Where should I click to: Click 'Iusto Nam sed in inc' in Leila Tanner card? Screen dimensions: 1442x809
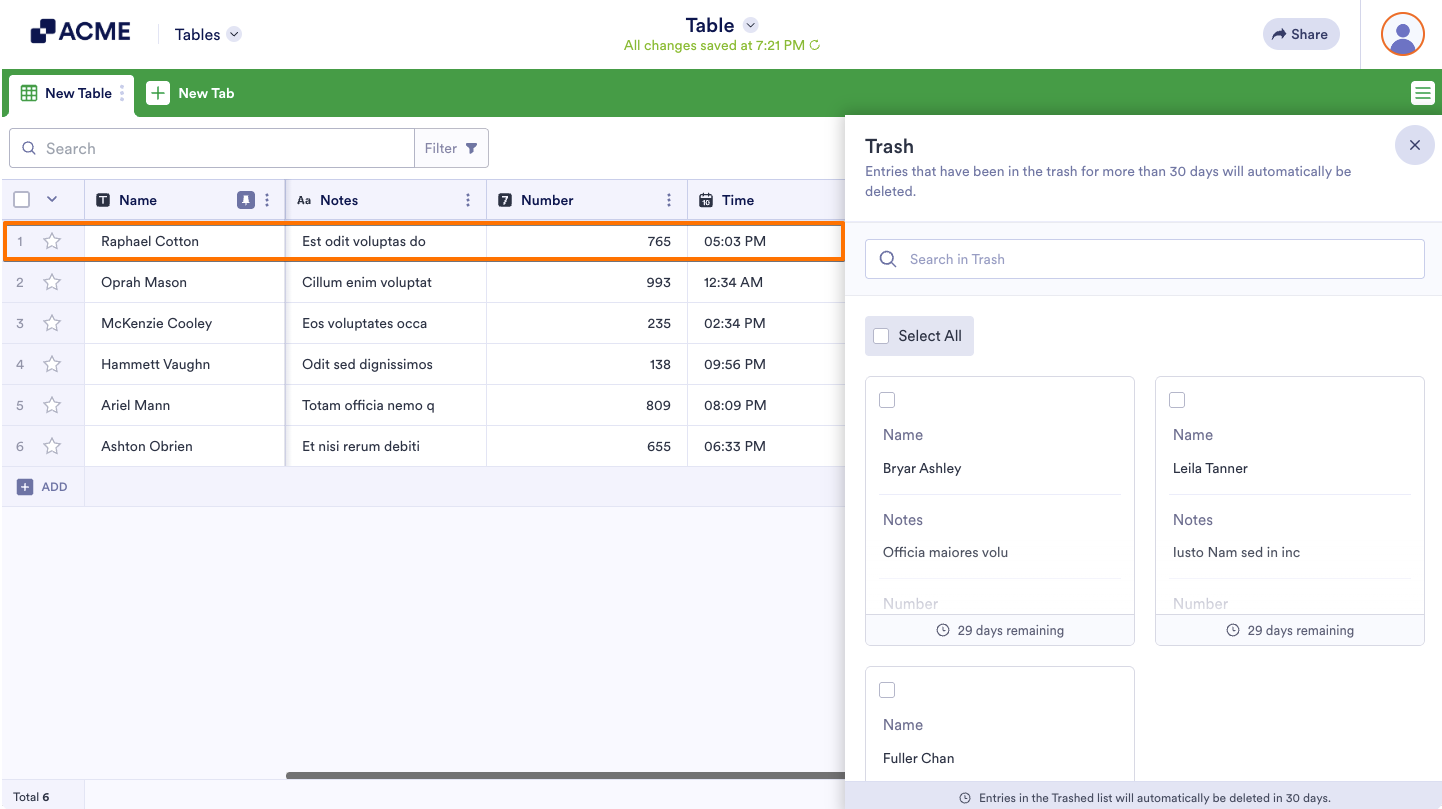(1236, 552)
